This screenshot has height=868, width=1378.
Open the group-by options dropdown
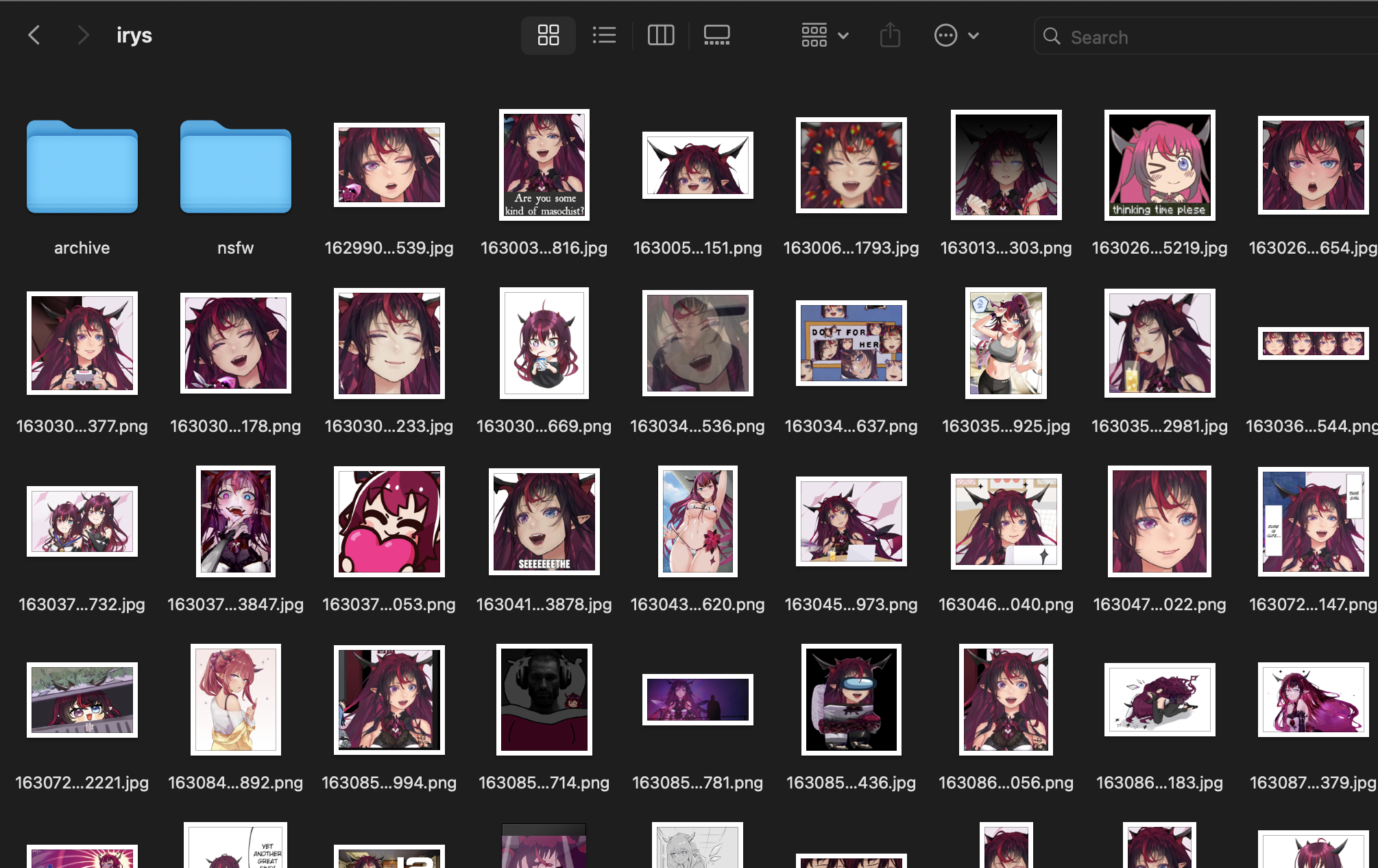pyautogui.click(x=814, y=35)
